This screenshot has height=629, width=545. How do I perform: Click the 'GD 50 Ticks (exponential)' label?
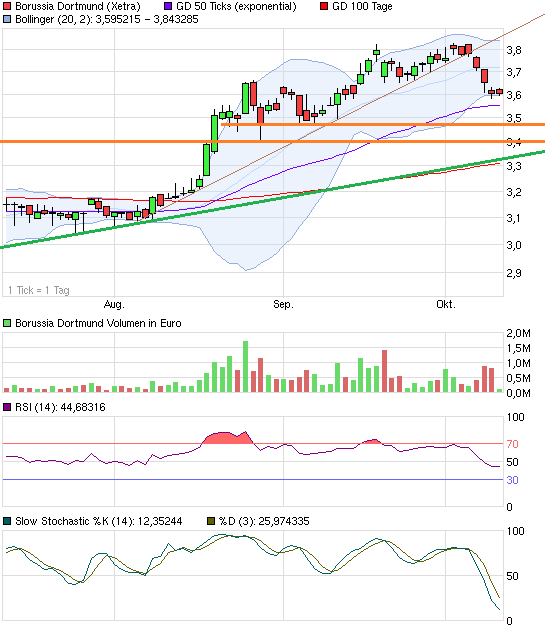pyautogui.click(x=236, y=6)
